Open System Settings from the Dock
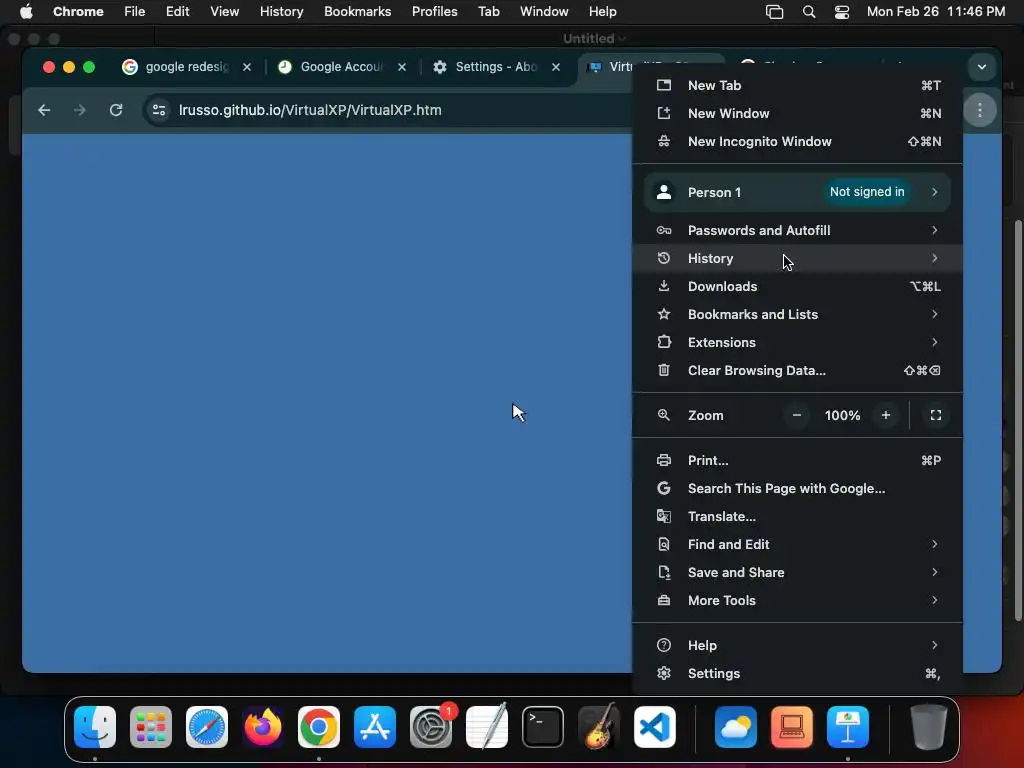 pyautogui.click(x=431, y=727)
